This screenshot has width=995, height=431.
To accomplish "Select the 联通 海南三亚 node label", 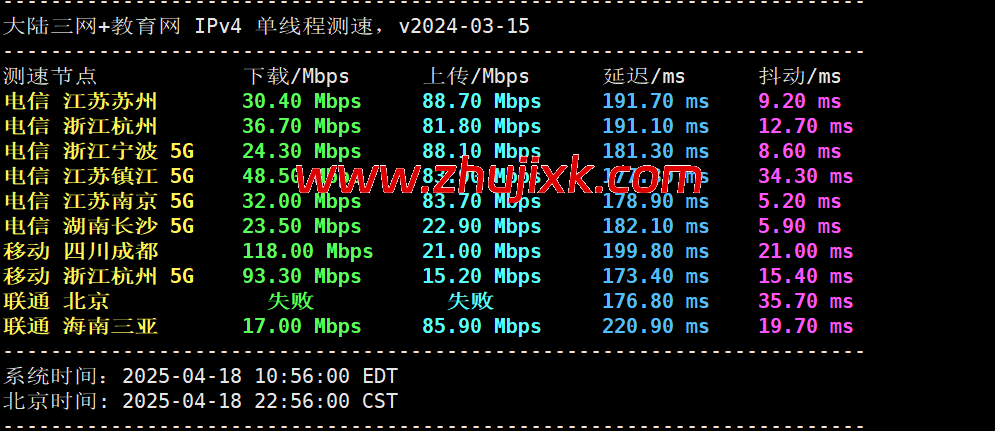I will point(81,326).
